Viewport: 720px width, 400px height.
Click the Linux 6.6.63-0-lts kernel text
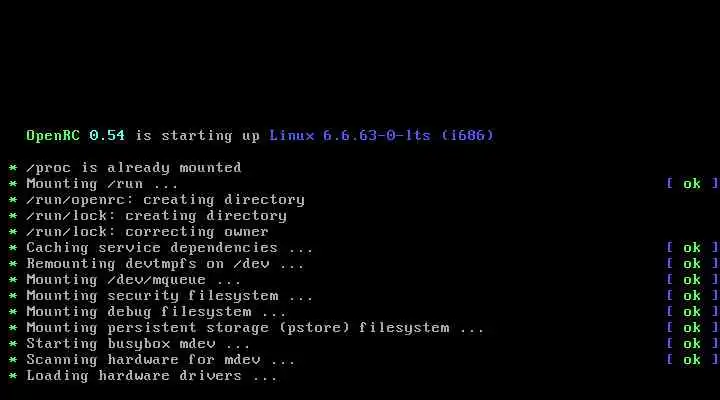point(350,135)
